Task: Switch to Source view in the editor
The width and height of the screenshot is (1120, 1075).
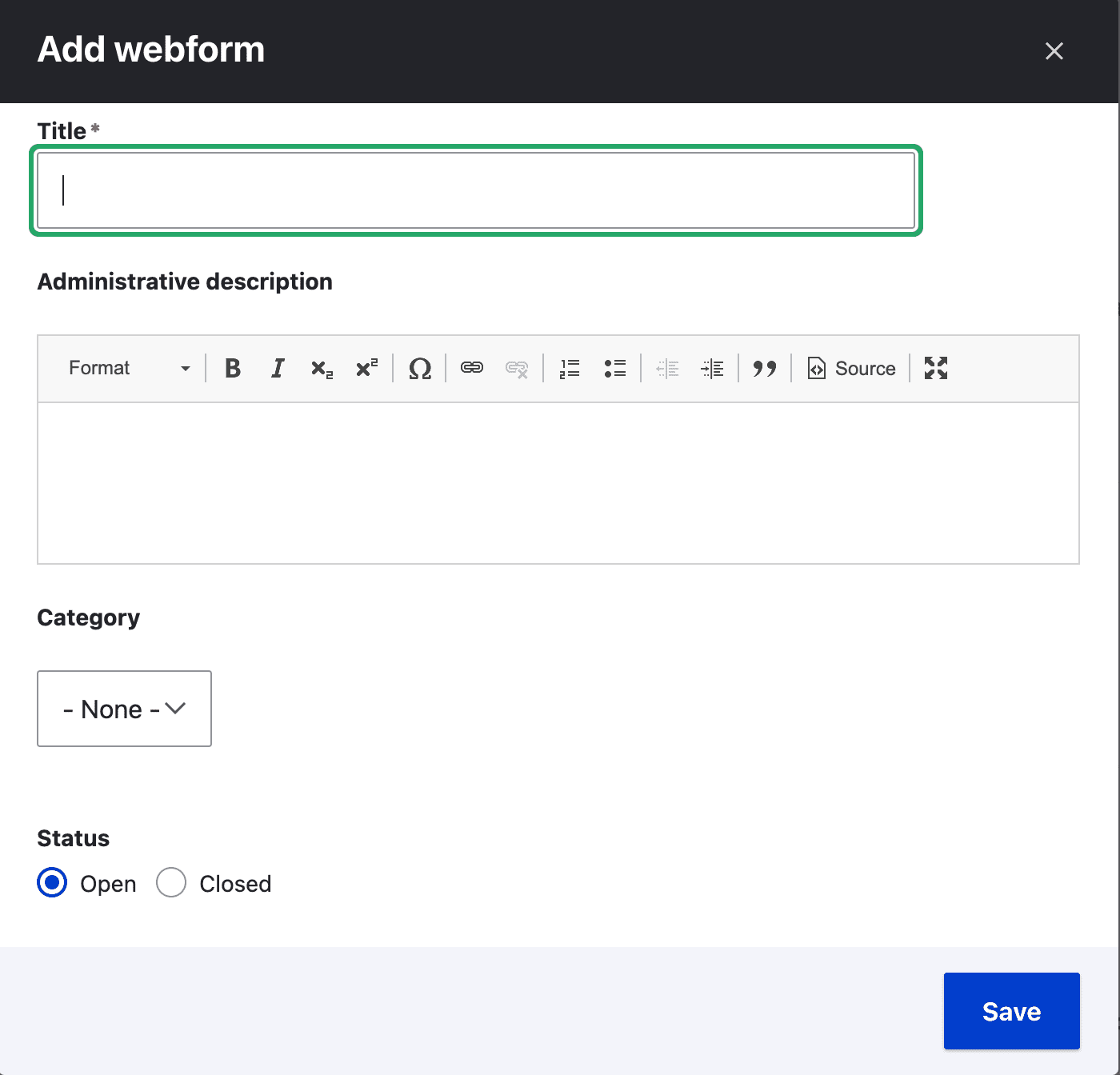Action: 851,368
